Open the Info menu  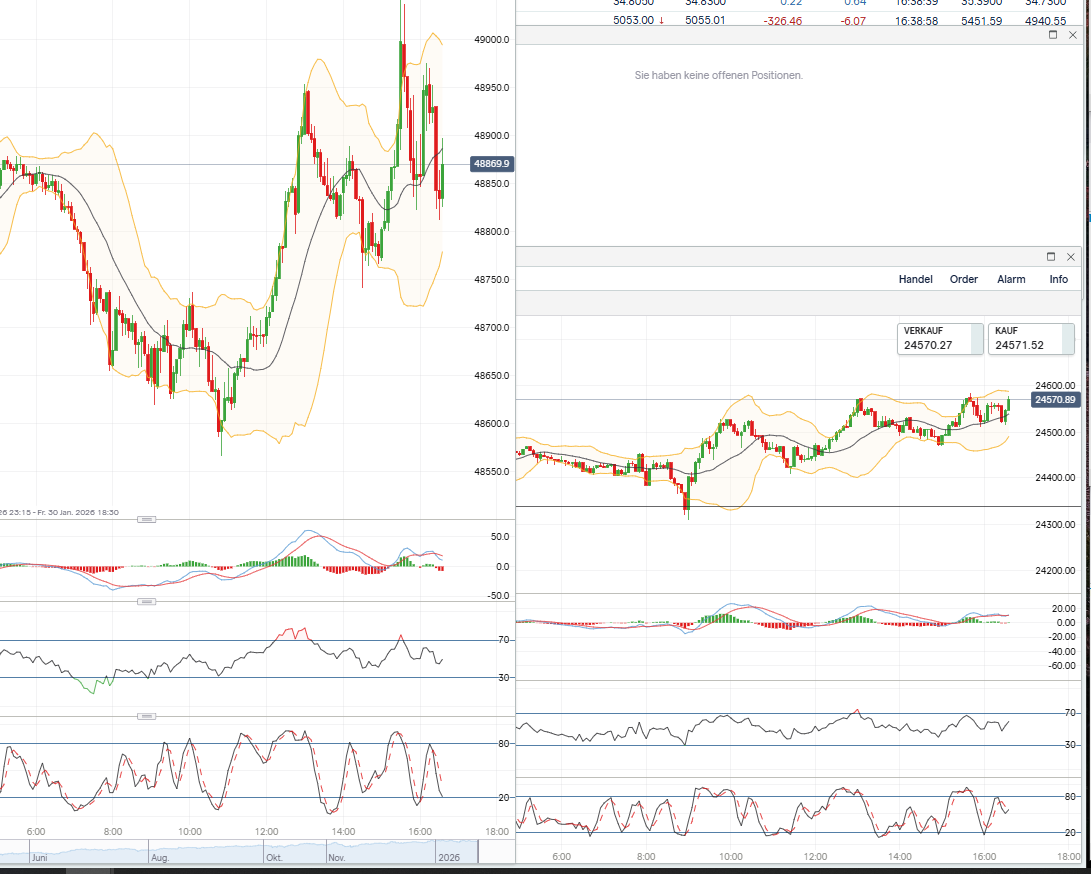1058,279
